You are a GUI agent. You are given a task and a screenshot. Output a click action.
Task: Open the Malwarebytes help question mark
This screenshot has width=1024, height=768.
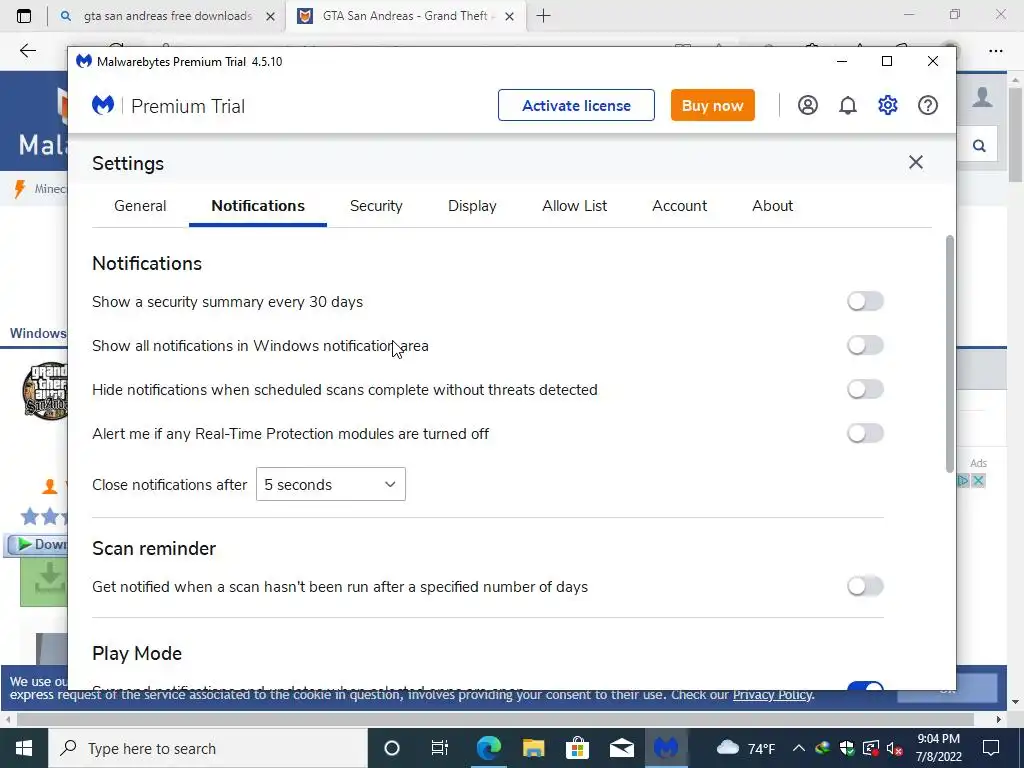[927, 105]
